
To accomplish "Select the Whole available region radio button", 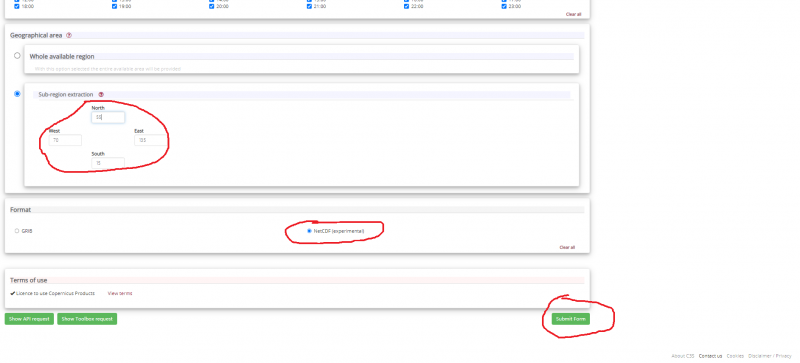I will pos(17,56).
